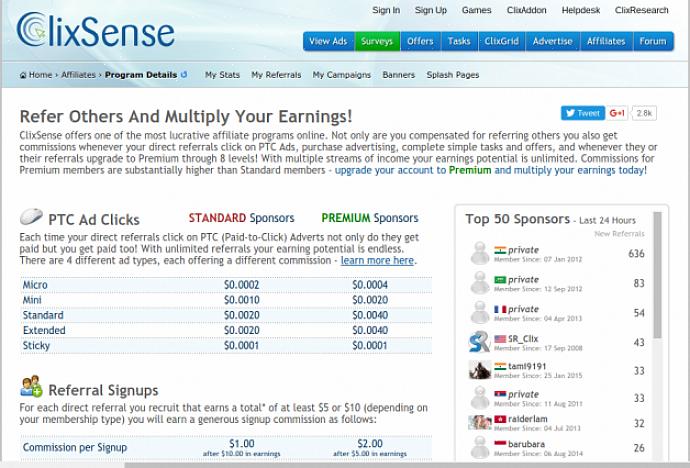The image size is (690, 468).
Task: Select the ClixGrid tab
Action: click(502, 41)
